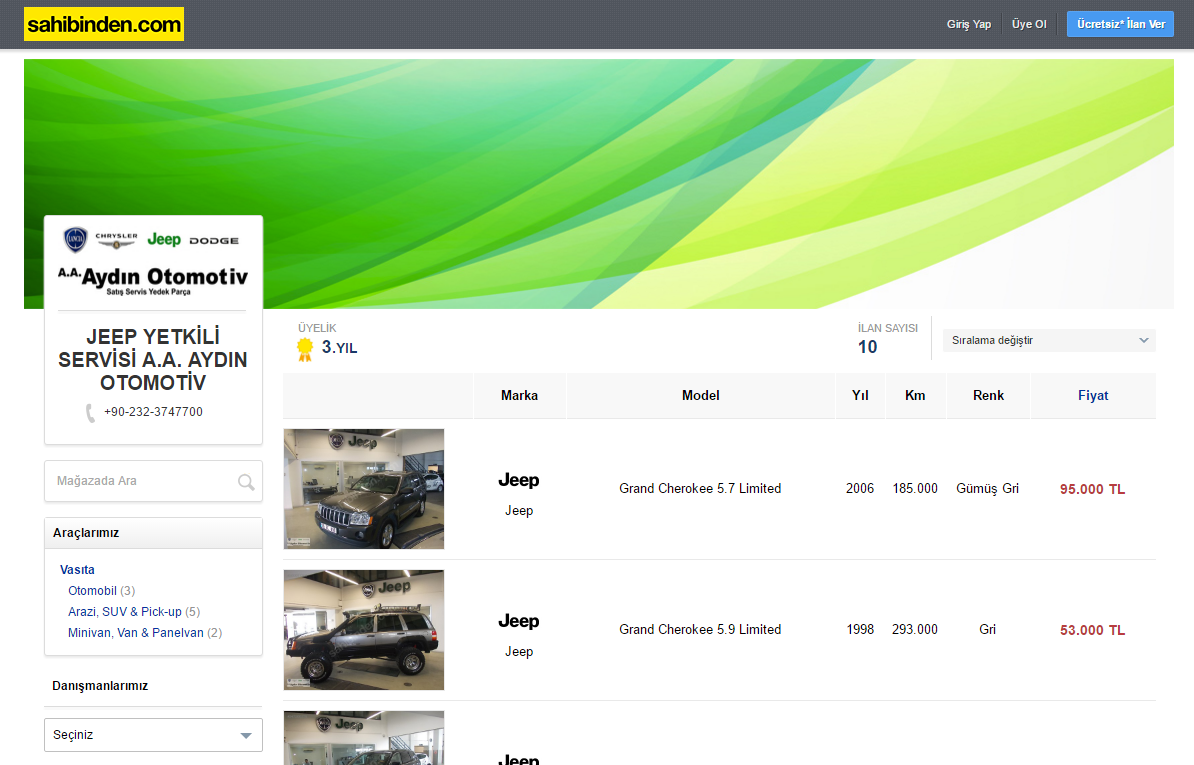Click the search magnifier icon in Mağazada Ara
Viewport: 1194px width, 765px height.
pos(246,482)
